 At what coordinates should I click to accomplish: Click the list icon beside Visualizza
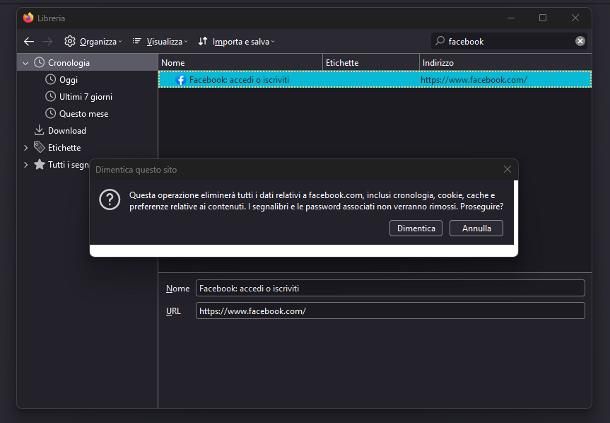coord(137,41)
